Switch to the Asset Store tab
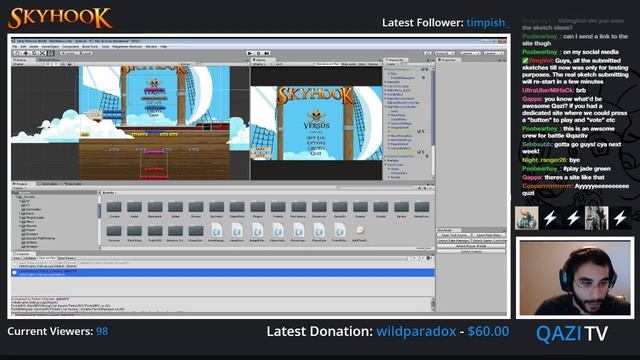 coord(49,60)
